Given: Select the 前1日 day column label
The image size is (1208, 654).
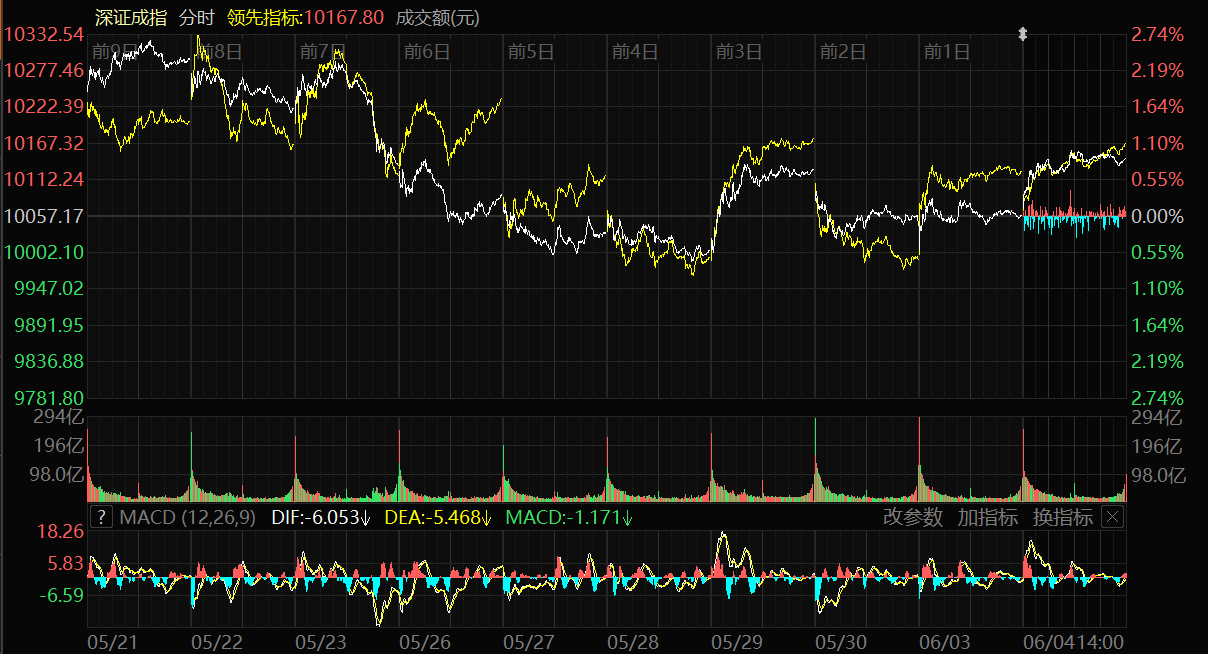Looking at the screenshot, I should pyautogui.click(x=947, y=51).
